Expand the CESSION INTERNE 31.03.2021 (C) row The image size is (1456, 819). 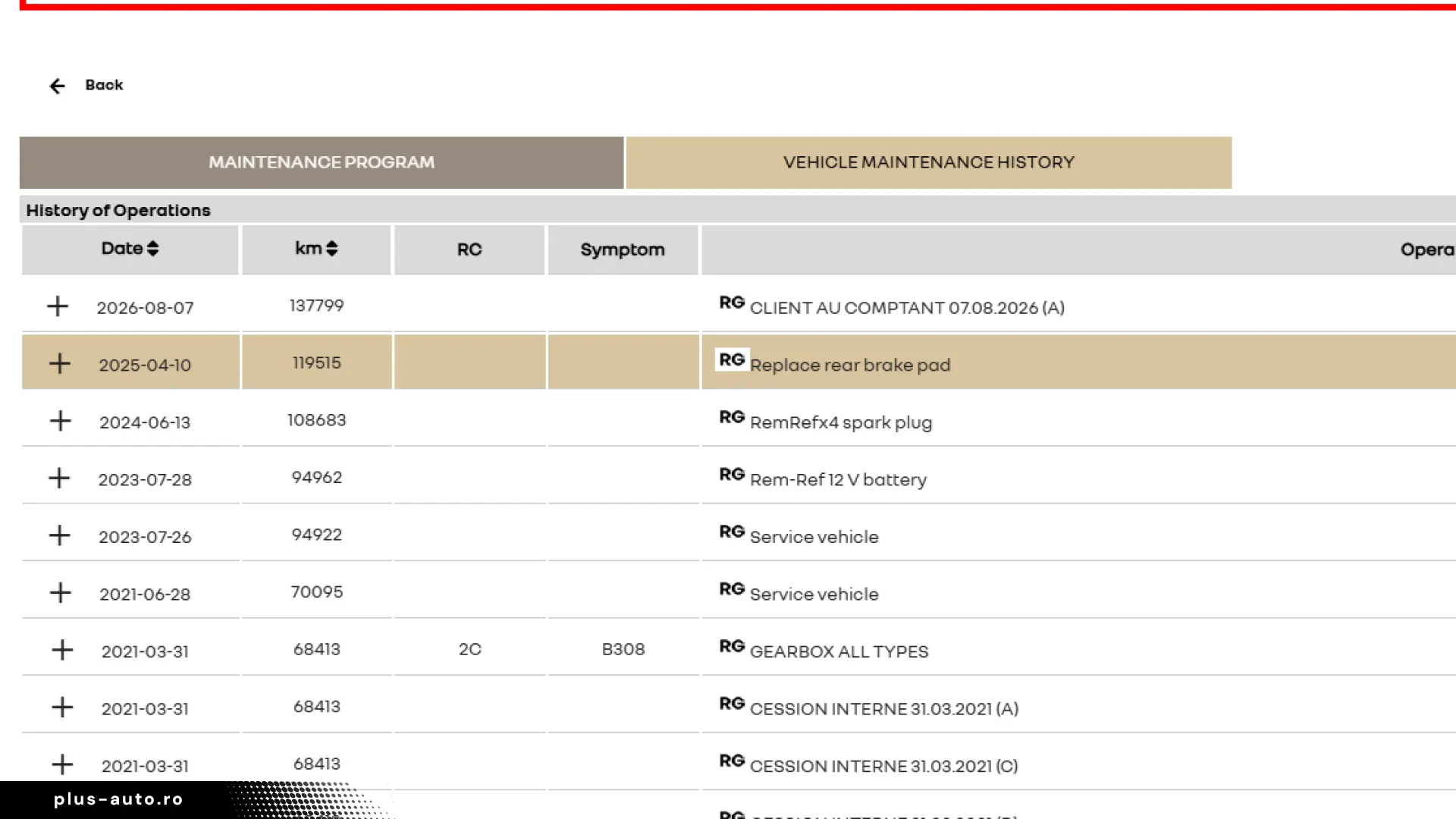pyautogui.click(x=62, y=764)
